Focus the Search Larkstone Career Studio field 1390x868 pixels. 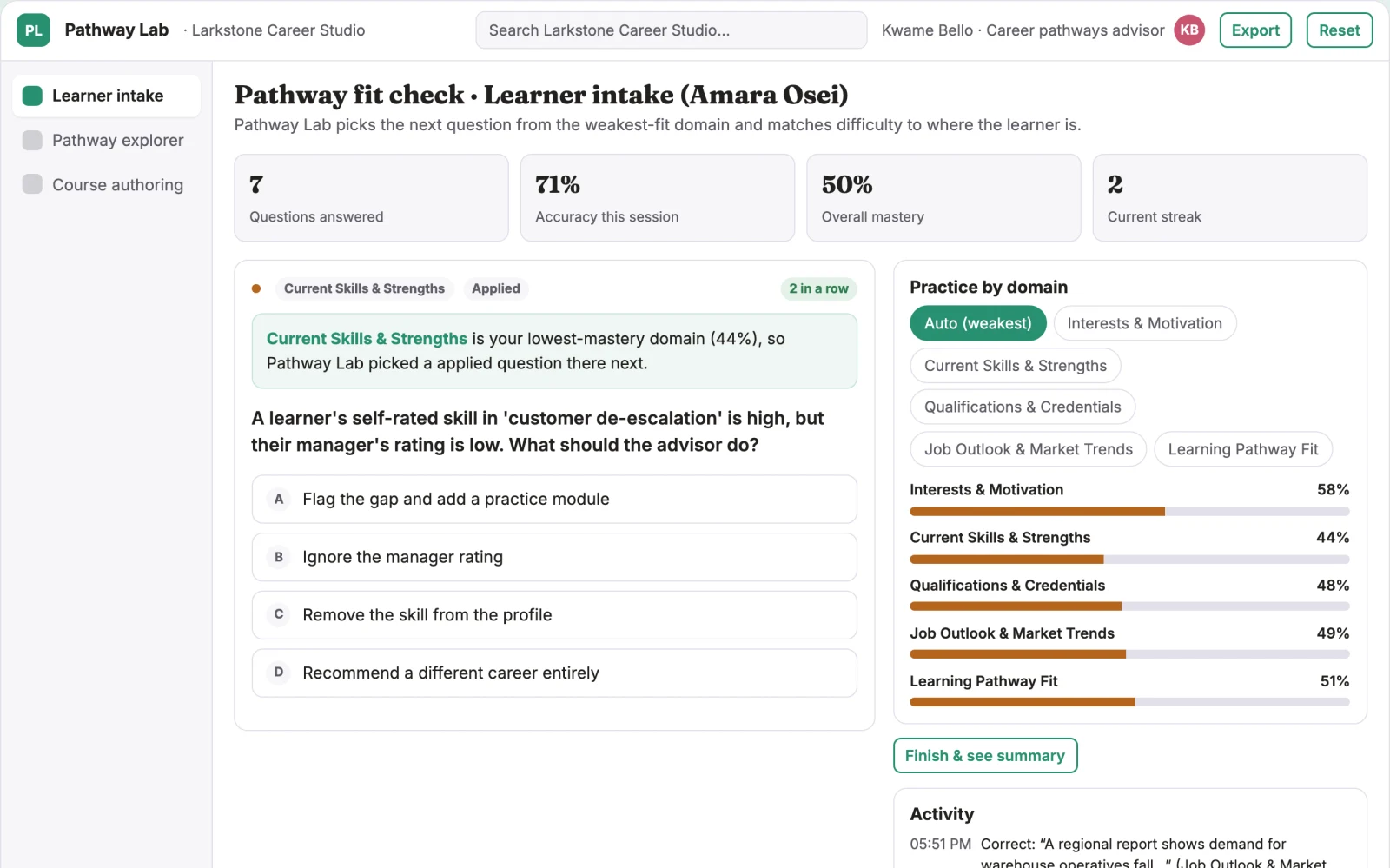tap(671, 30)
